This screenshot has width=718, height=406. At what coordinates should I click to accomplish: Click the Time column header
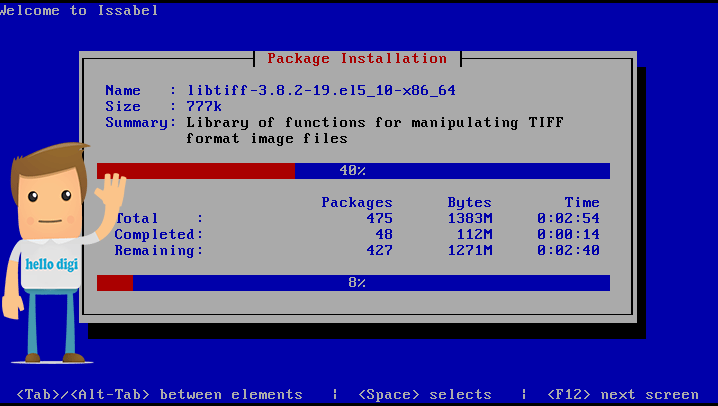[x=582, y=202]
